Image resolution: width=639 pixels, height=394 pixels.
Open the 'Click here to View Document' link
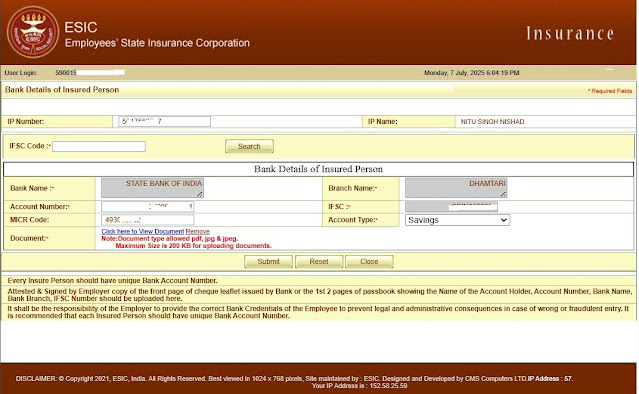coord(143,231)
